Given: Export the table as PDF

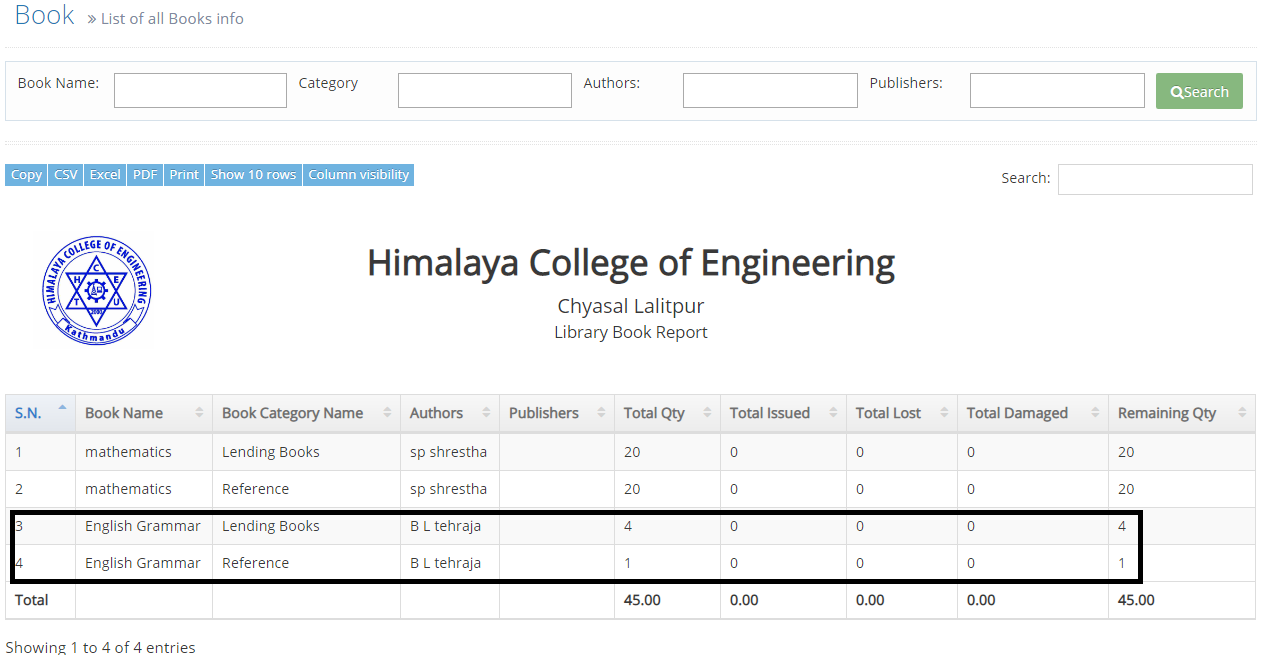Looking at the screenshot, I should pos(145,175).
